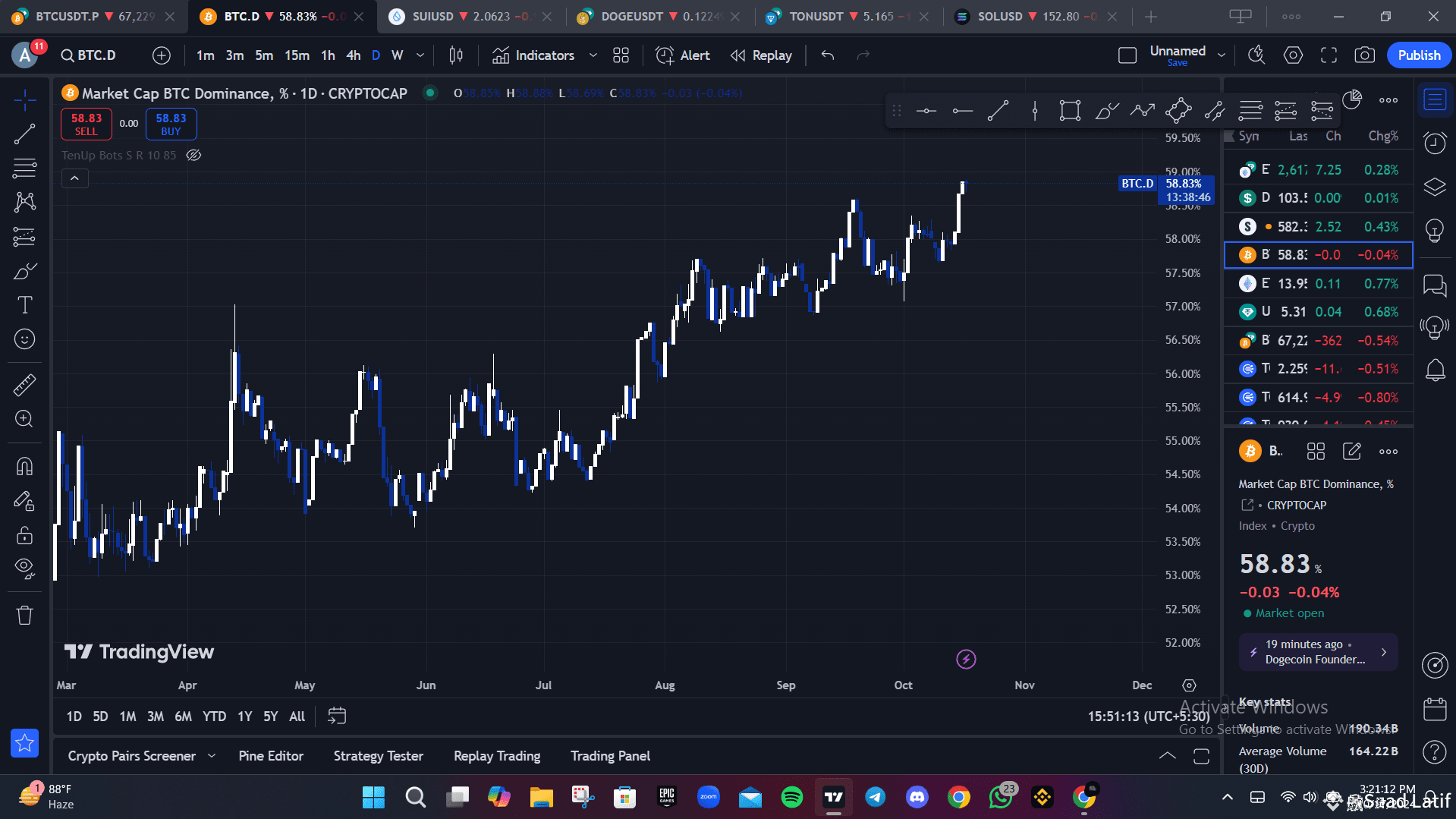Screen dimensions: 1456x819
Task: Hide all drawings on chart
Action: tap(24, 569)
